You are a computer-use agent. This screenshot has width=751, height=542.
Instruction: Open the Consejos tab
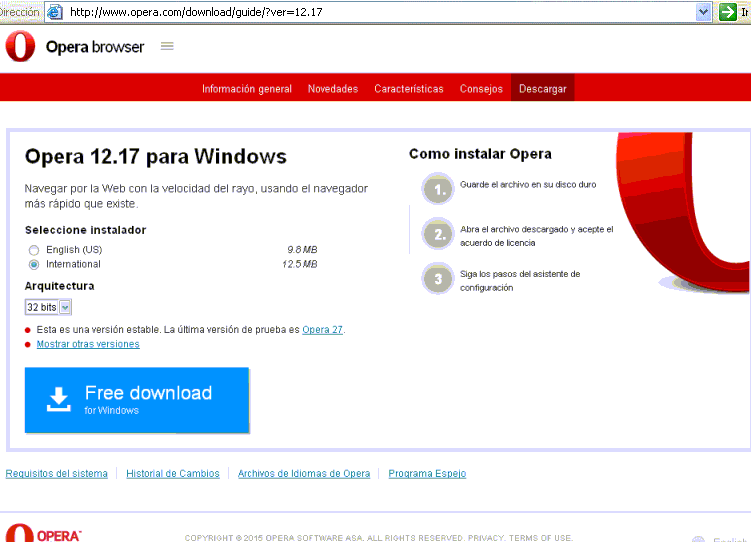pos(481,89)
